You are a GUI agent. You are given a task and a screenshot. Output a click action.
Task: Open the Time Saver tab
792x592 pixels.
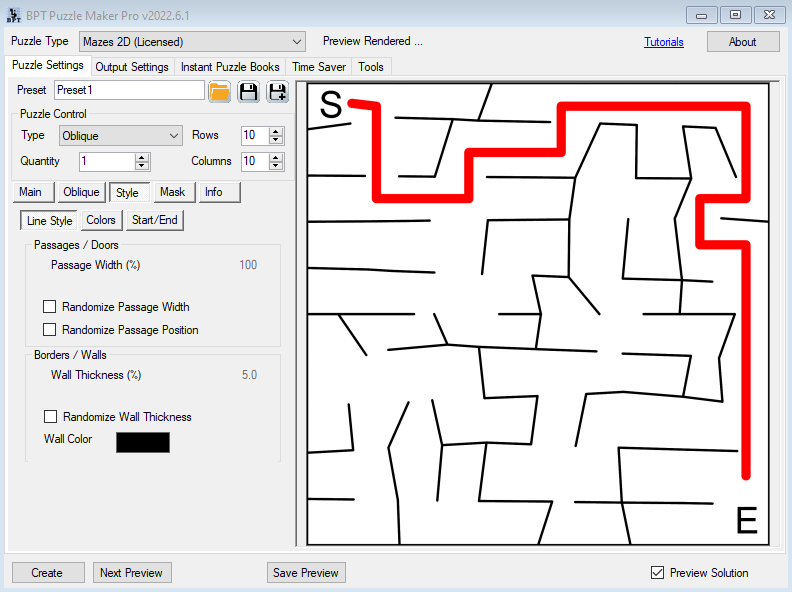coord(319,67)
